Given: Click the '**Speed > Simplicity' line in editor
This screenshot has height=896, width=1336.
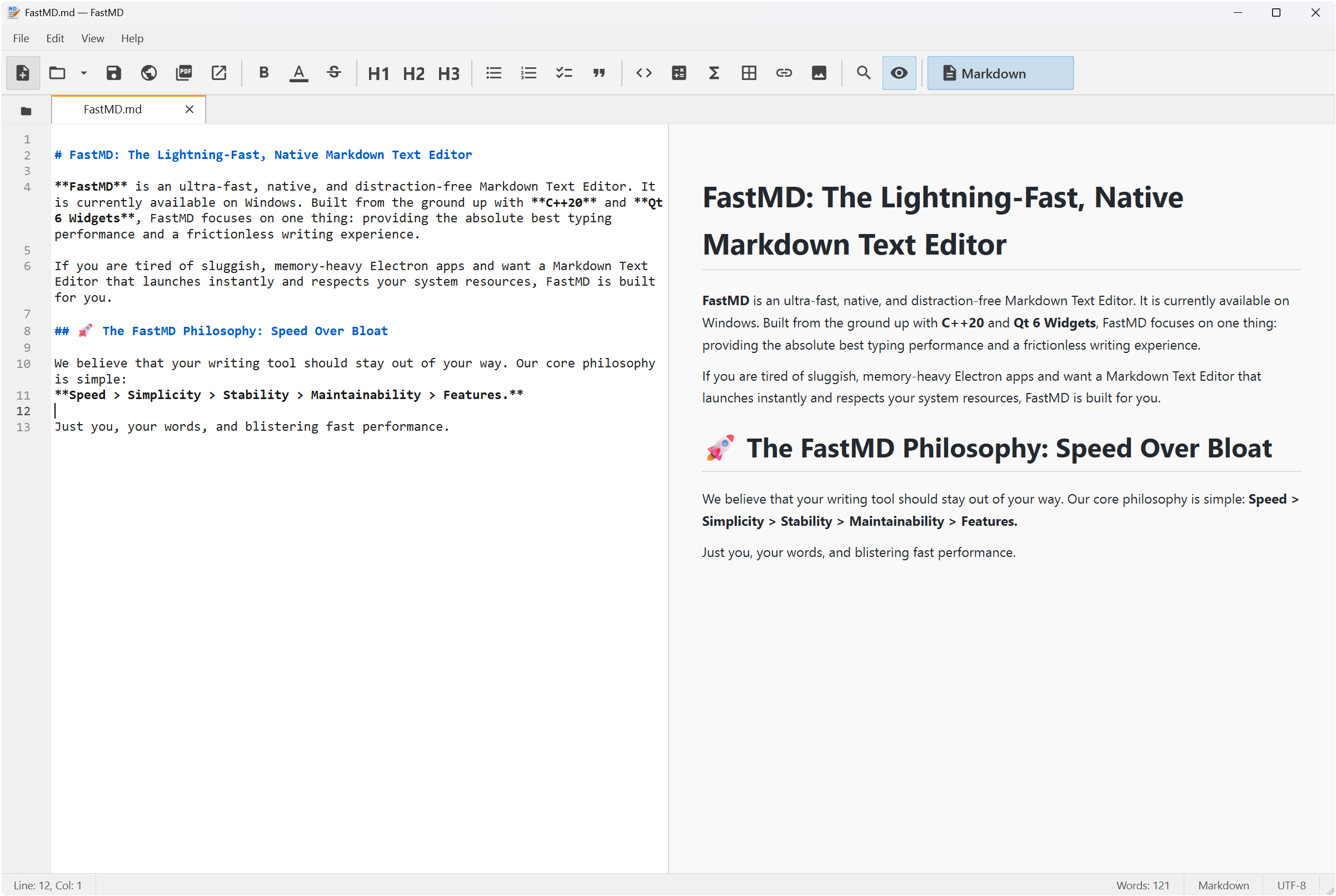Looking at the screenshot, I should click(x=288, y=395).
